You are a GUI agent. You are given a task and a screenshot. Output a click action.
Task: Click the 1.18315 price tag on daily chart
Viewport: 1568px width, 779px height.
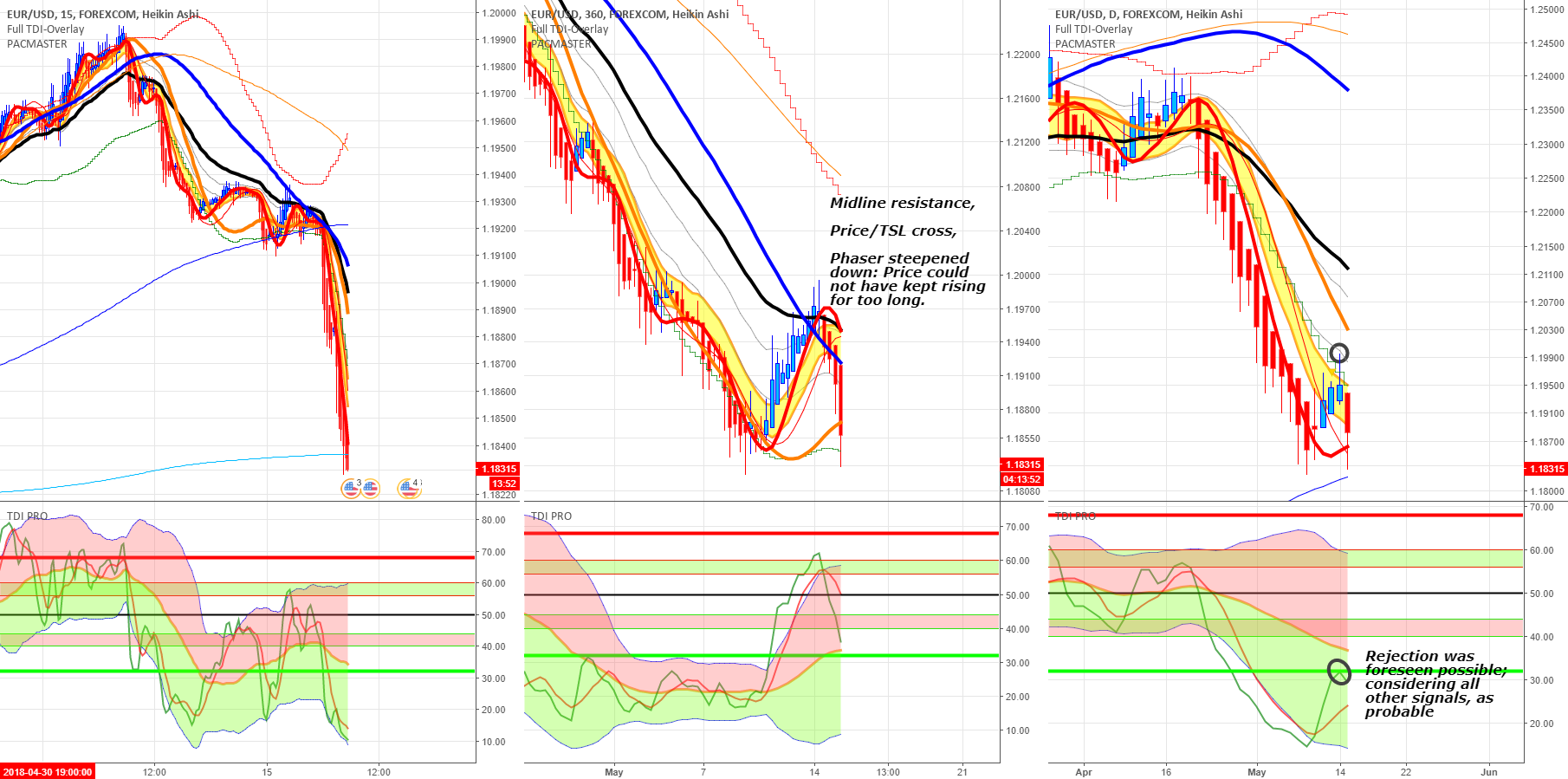coord(1546,469)
